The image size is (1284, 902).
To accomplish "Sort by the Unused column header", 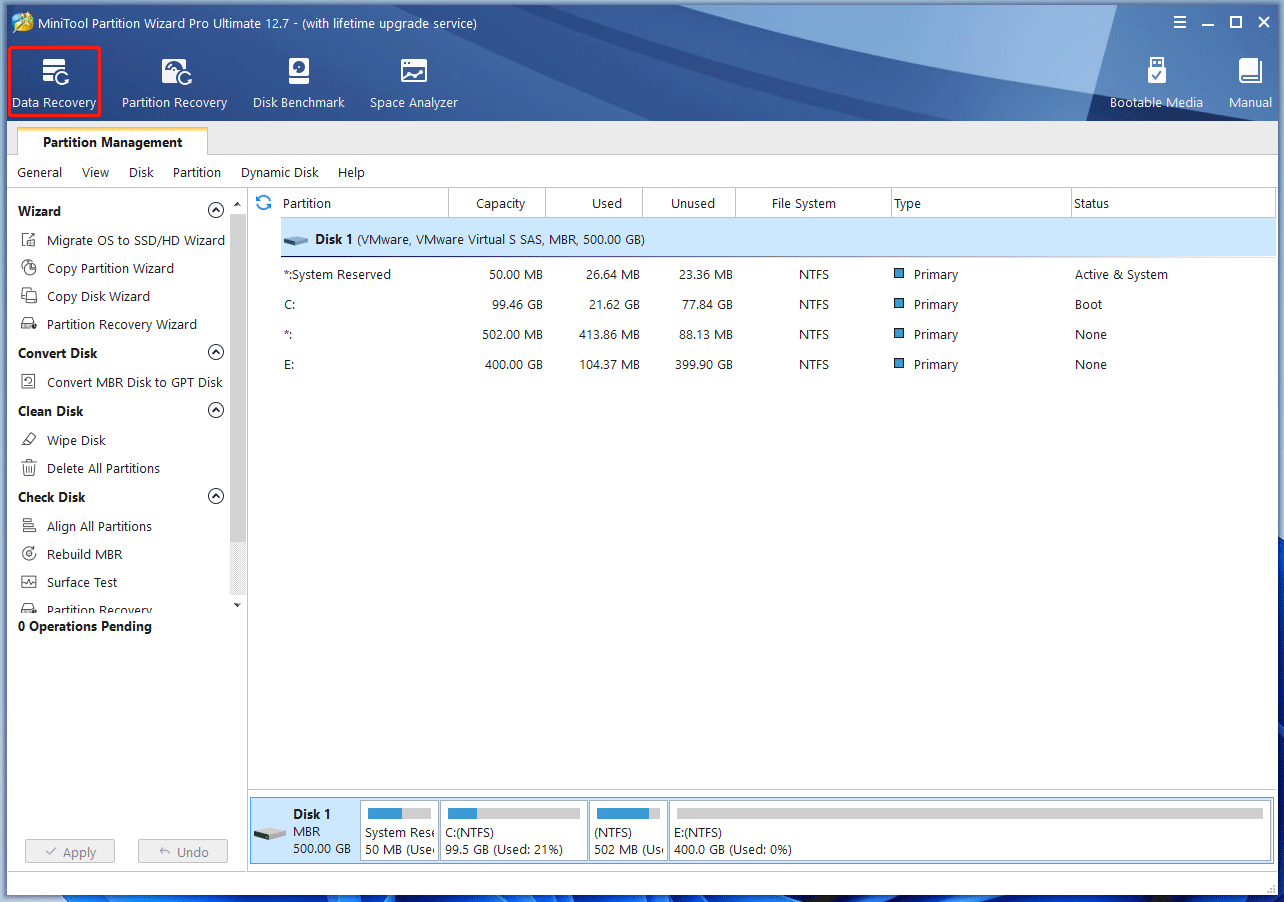I will pos(689,203).
